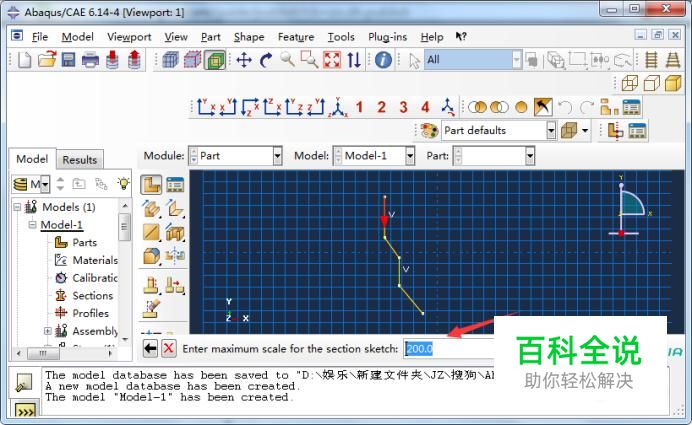Open the message area tab icon
This screenshot has width=692, height=425.
click(23, 383)
